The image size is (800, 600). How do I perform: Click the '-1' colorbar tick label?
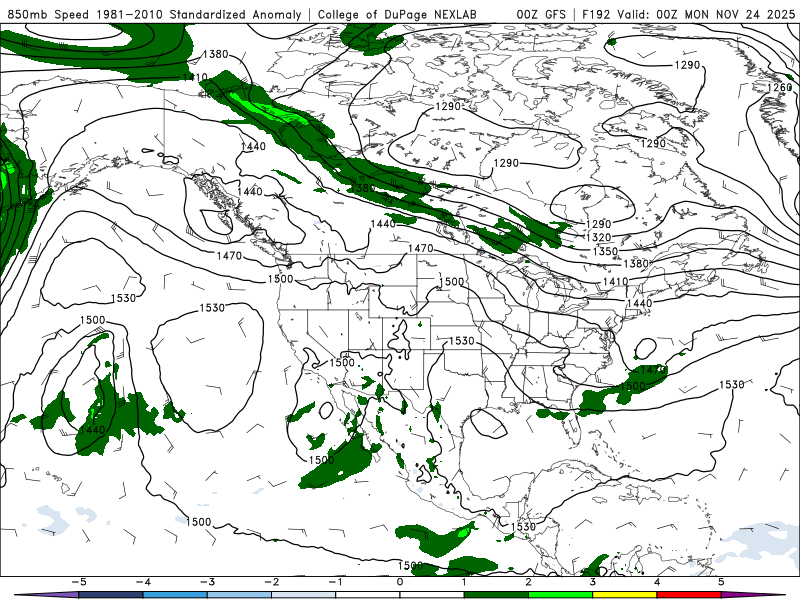point(336,582)
